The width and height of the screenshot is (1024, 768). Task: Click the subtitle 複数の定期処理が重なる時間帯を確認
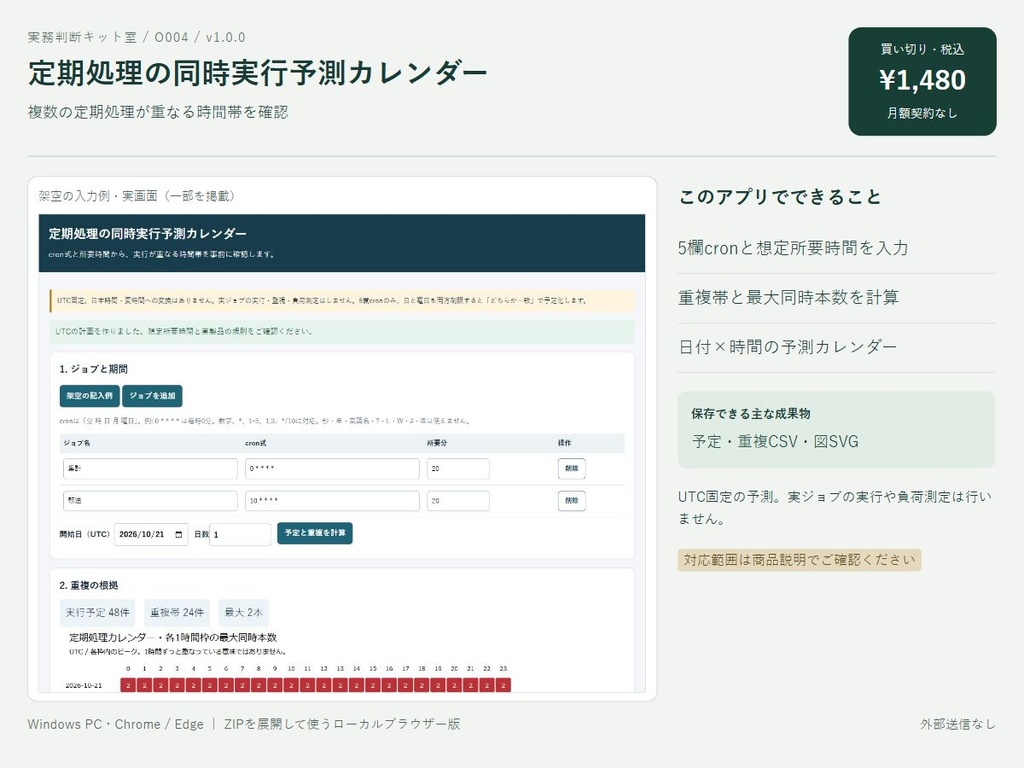(158, 112)
